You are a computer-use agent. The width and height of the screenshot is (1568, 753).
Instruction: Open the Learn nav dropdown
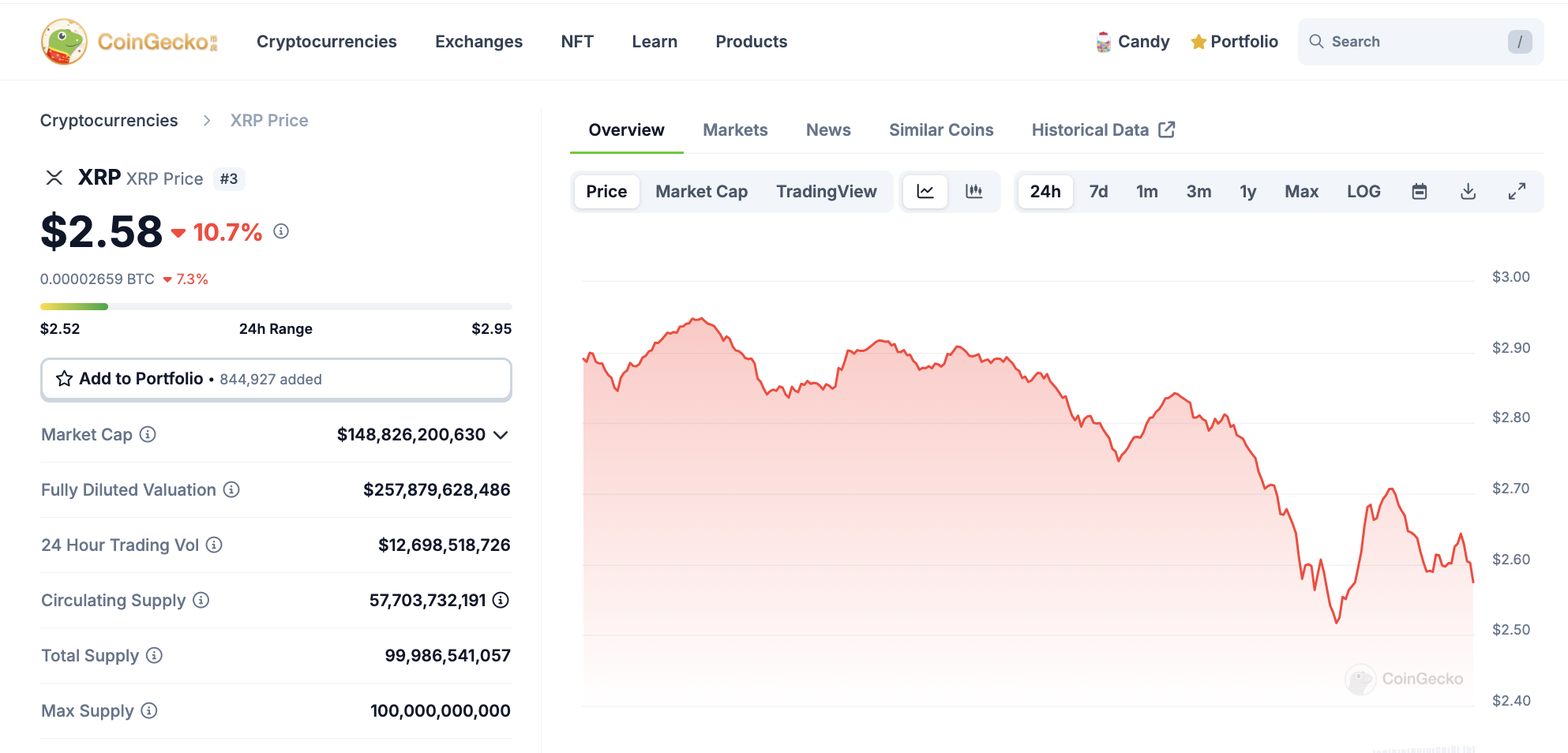click(655, 41)
